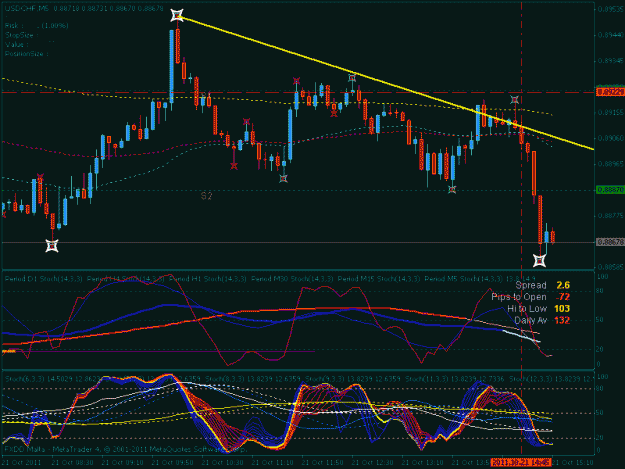Select the fractal marker below the 10:50 low

(234, 165)
